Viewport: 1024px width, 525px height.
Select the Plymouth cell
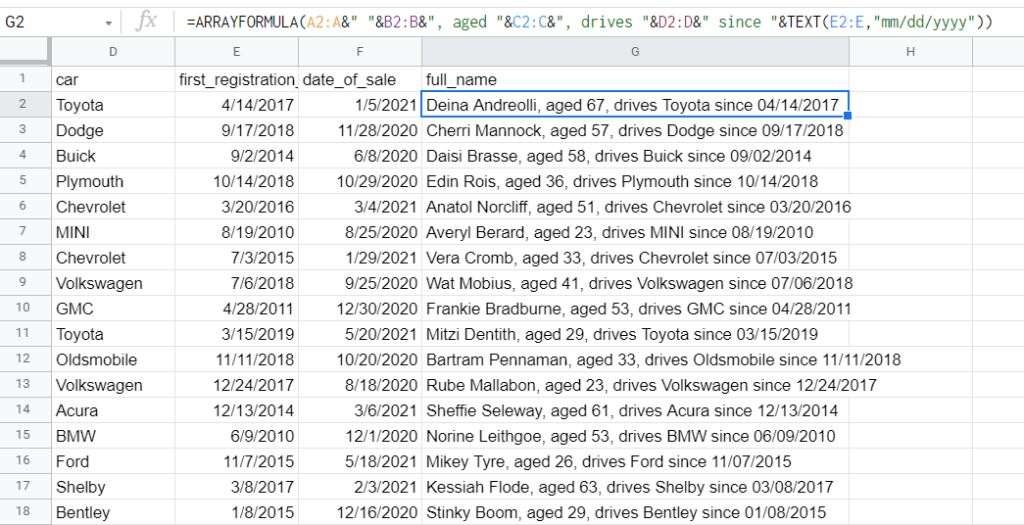[x=113, y=181]
